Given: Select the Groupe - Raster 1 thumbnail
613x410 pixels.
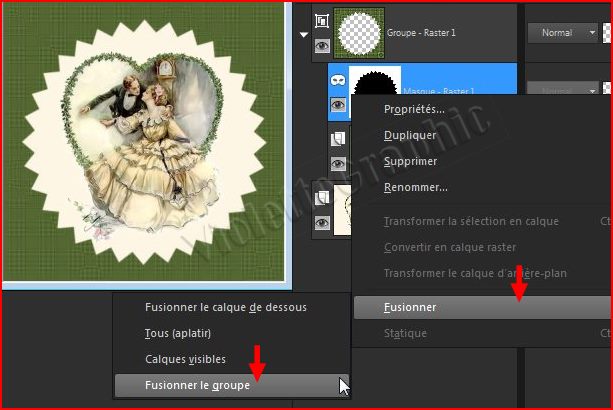Looking at the screenshot, I should pos(359,32).
